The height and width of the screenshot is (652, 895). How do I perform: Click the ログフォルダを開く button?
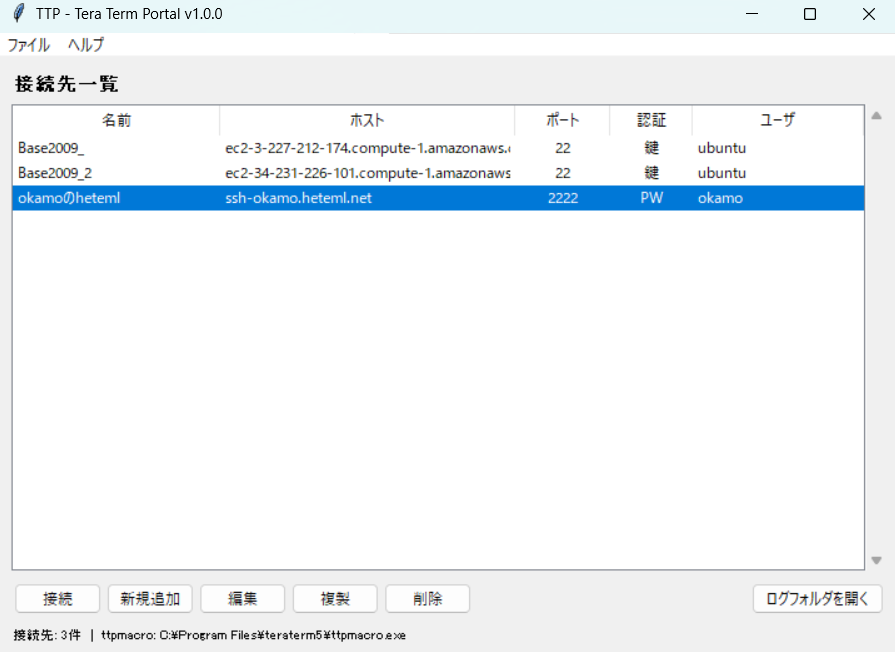click(817, 598)
